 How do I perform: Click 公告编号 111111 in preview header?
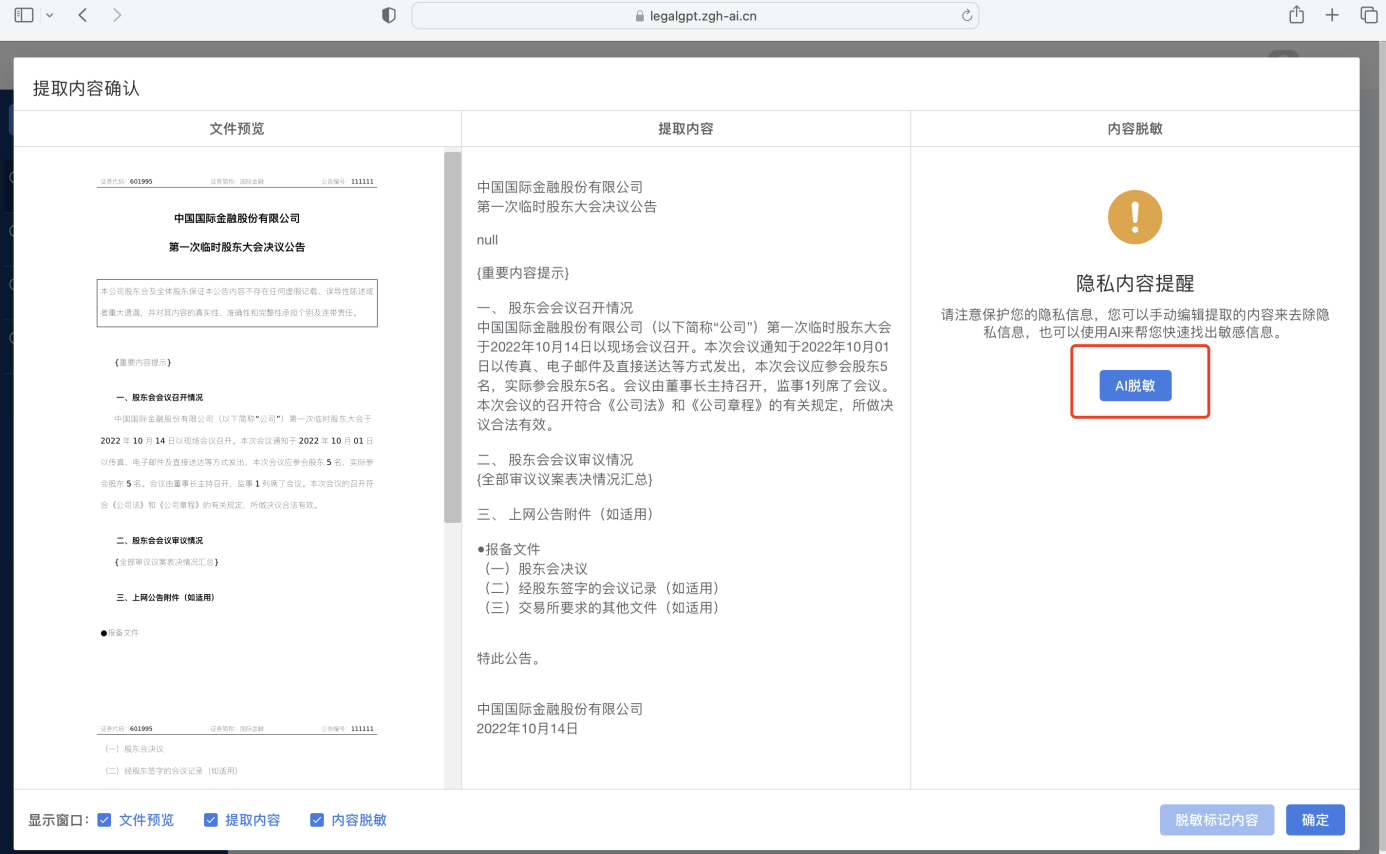[x=348, y=182]
